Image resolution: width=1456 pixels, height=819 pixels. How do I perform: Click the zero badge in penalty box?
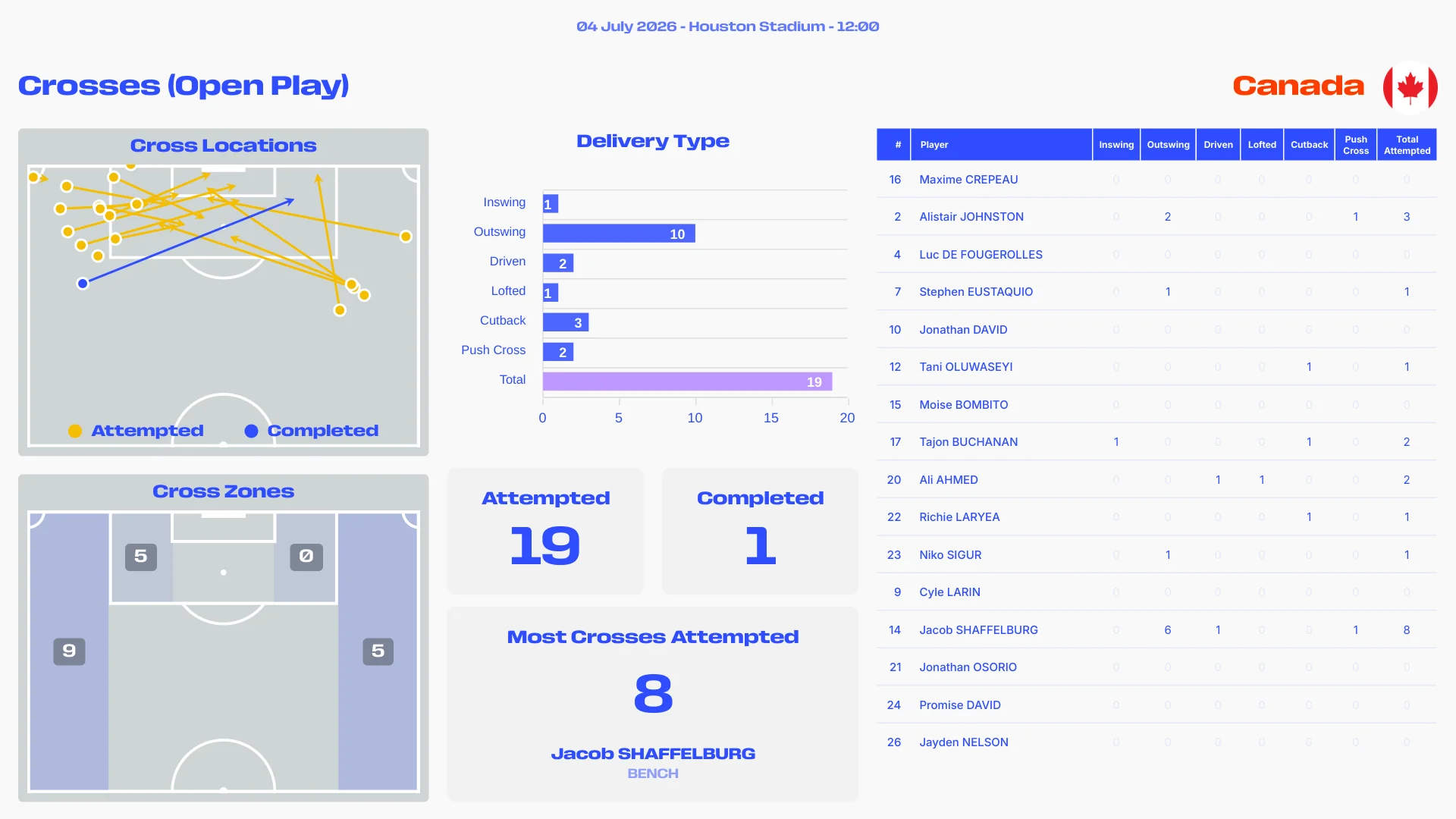[x=306, y=557]
